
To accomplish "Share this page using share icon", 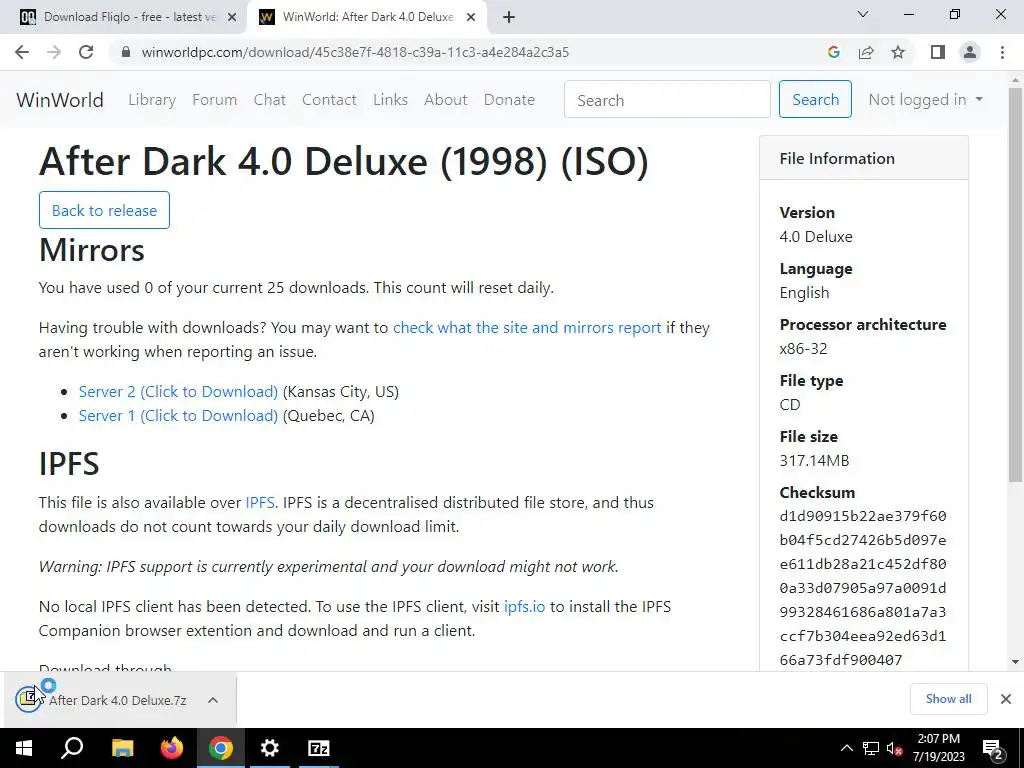I will [x=866, y=52].
